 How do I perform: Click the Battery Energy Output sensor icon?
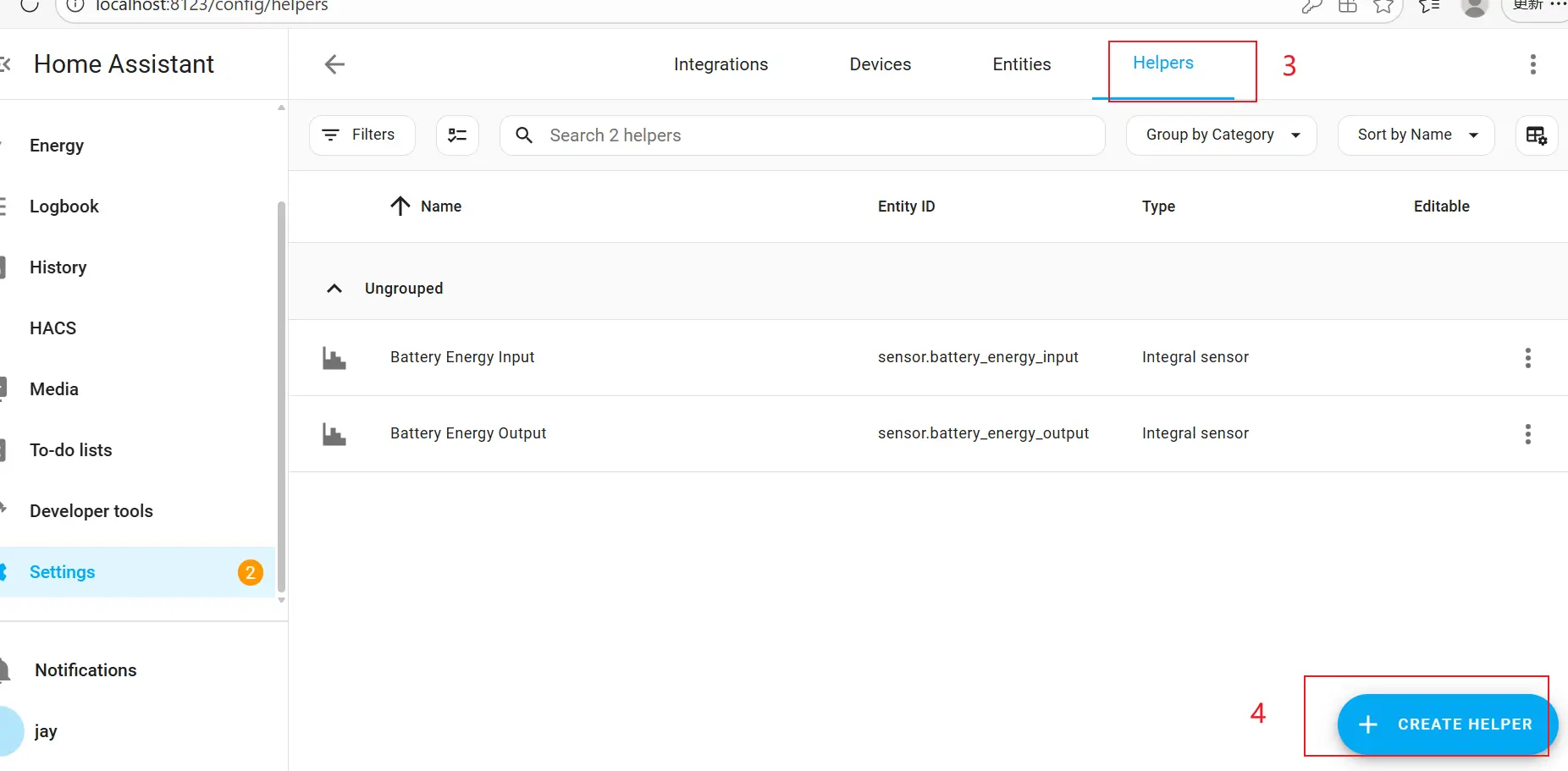pos(334,434)
